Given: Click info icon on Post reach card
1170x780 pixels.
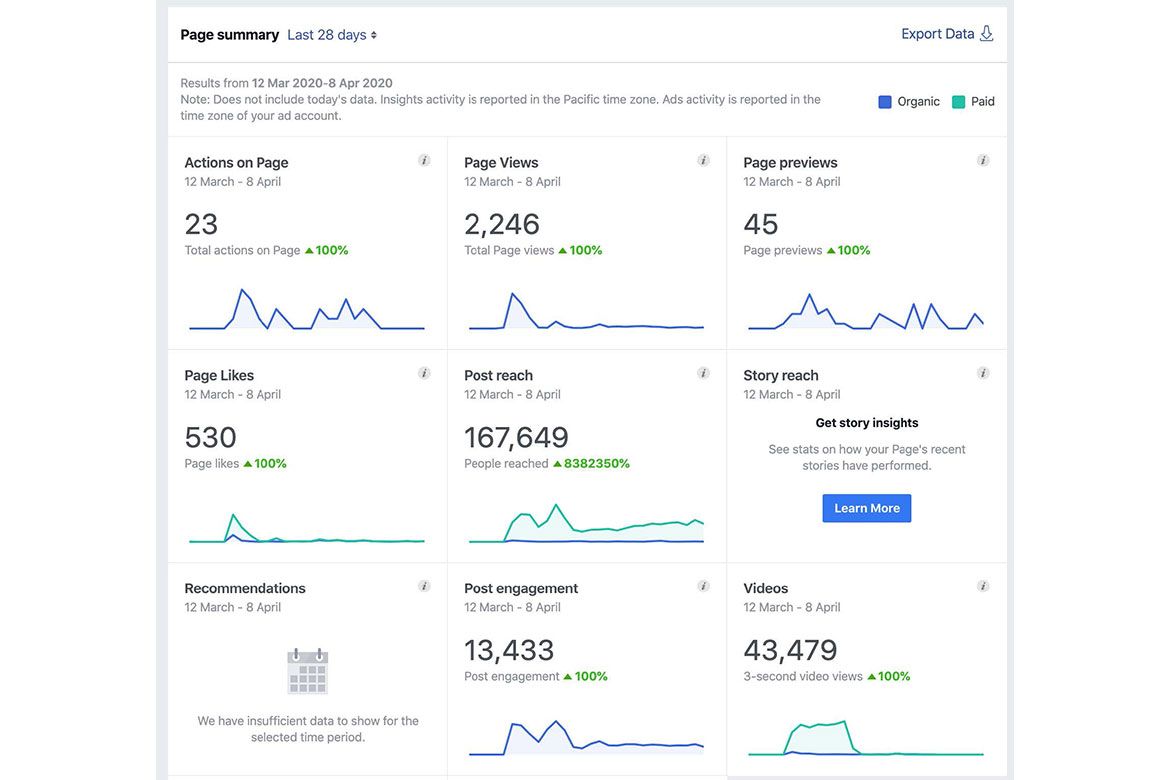Looking at the screenshot, I should (x=703, y=372).
